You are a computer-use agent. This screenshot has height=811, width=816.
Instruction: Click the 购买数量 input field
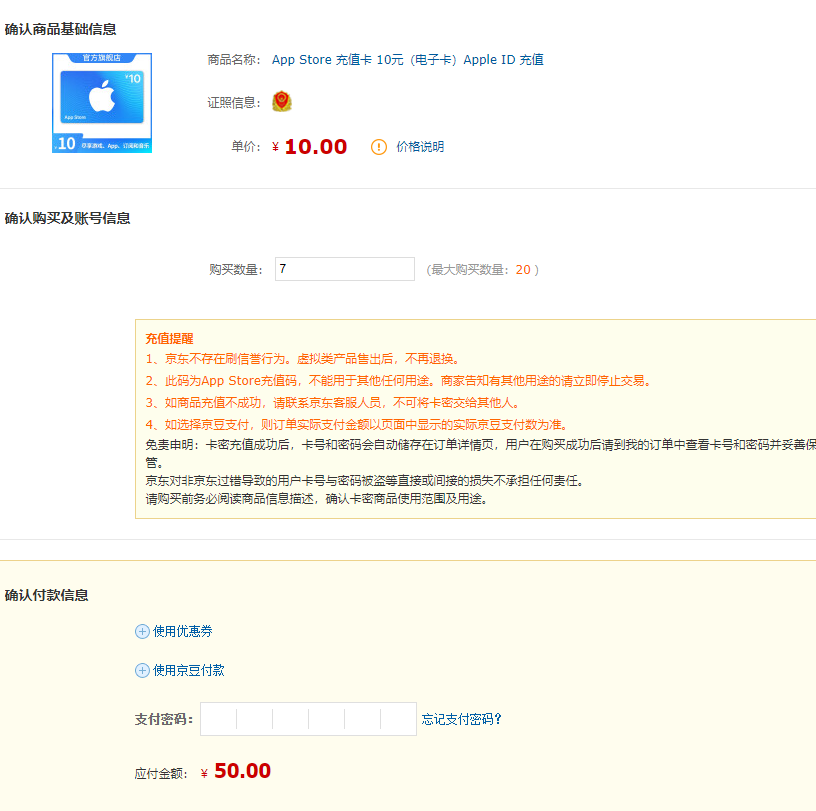pyautogui.click(x=345, y=269)
